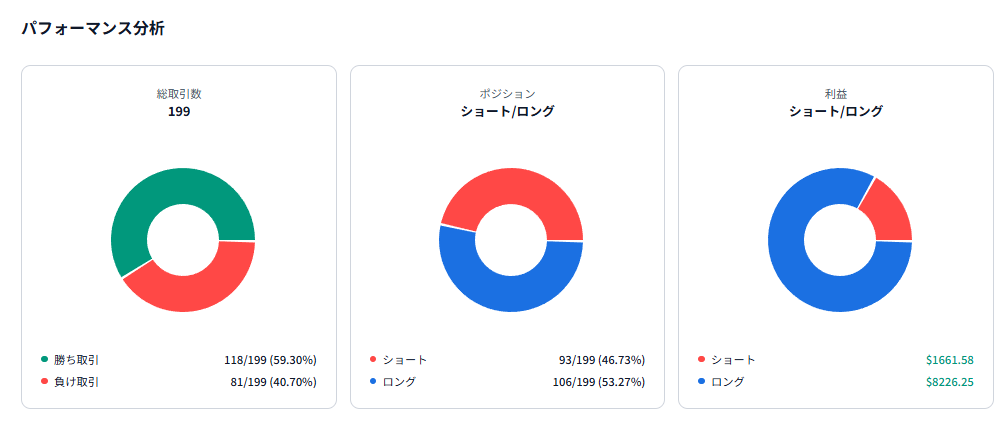Click the red dot beside 負け取引

[x=44, y=381]
